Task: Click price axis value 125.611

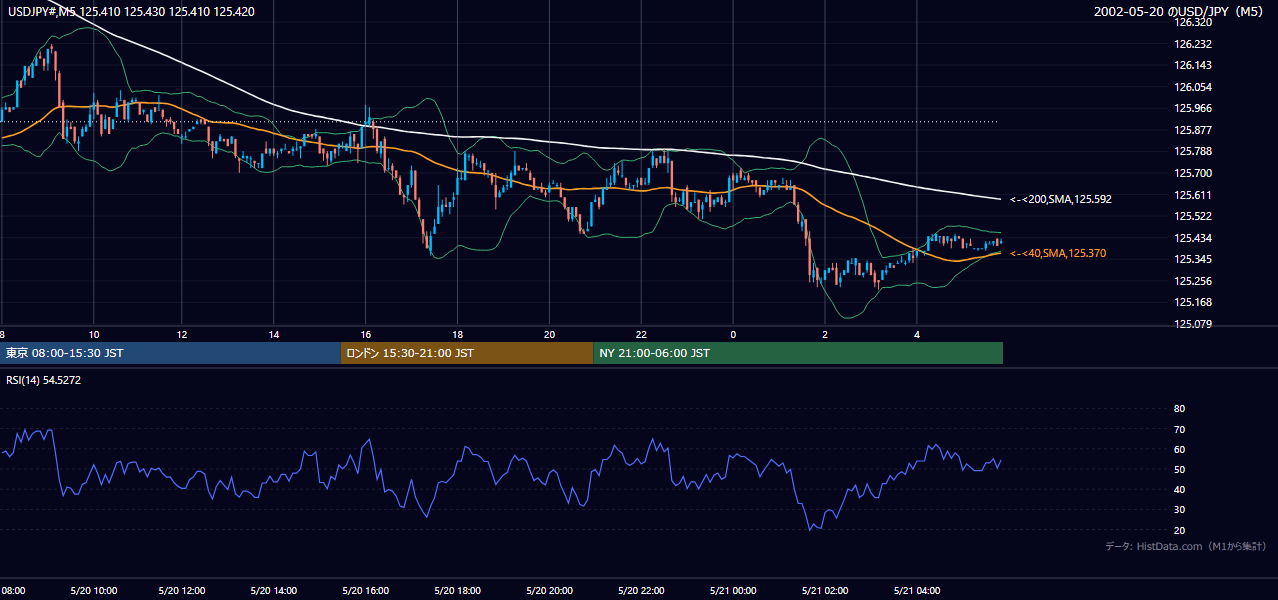Action: [x=1194, y=196]
